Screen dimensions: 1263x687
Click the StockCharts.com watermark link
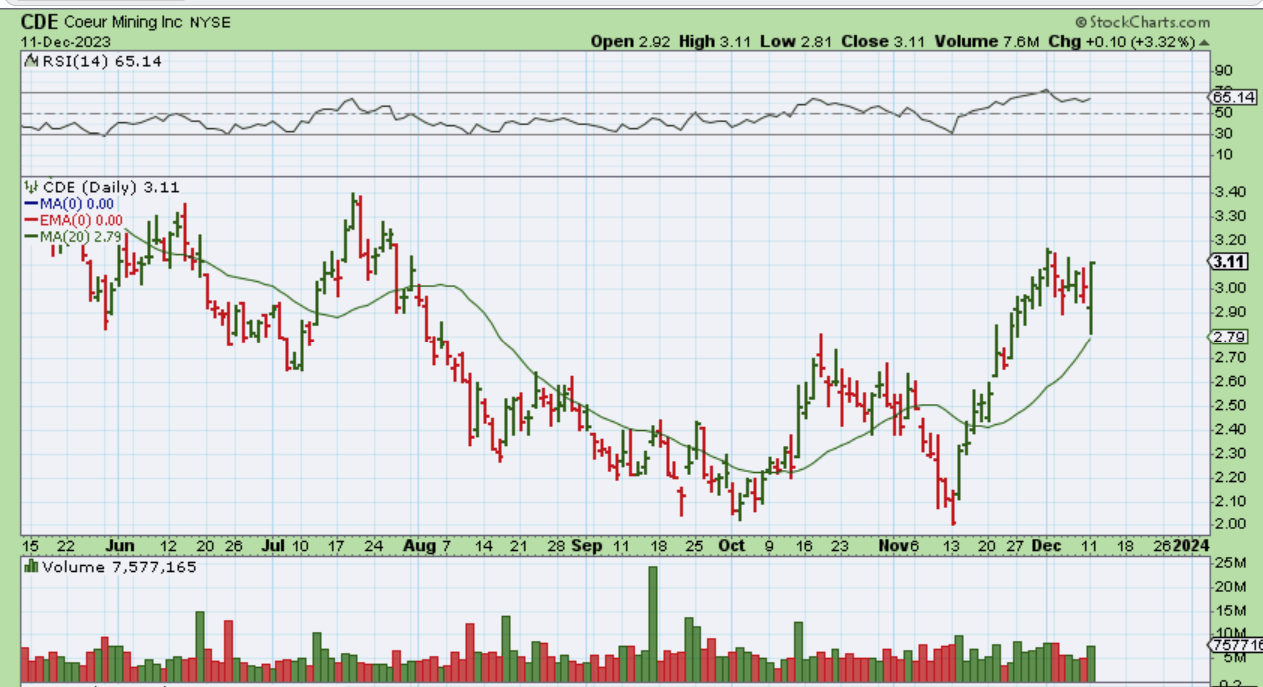tap(1149, 22)
